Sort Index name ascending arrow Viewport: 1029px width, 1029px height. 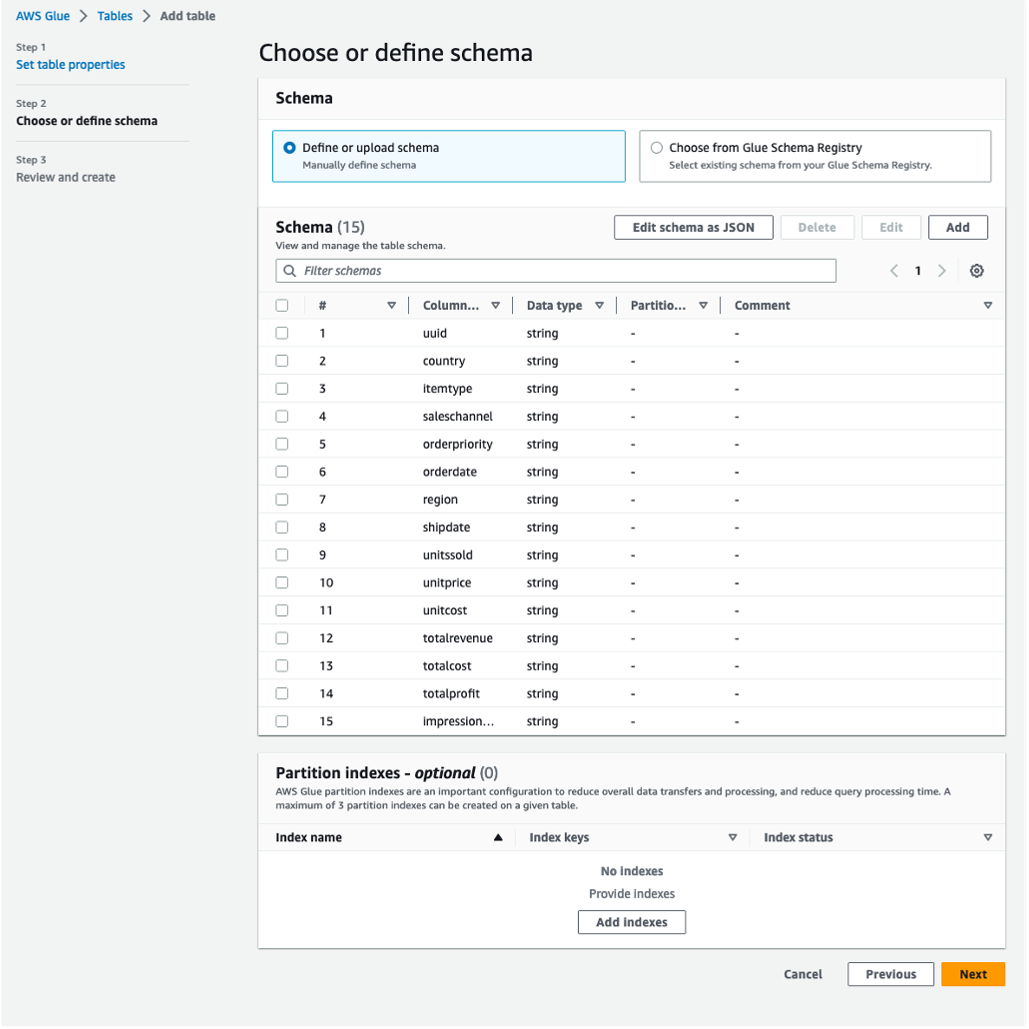pos(498,837)
